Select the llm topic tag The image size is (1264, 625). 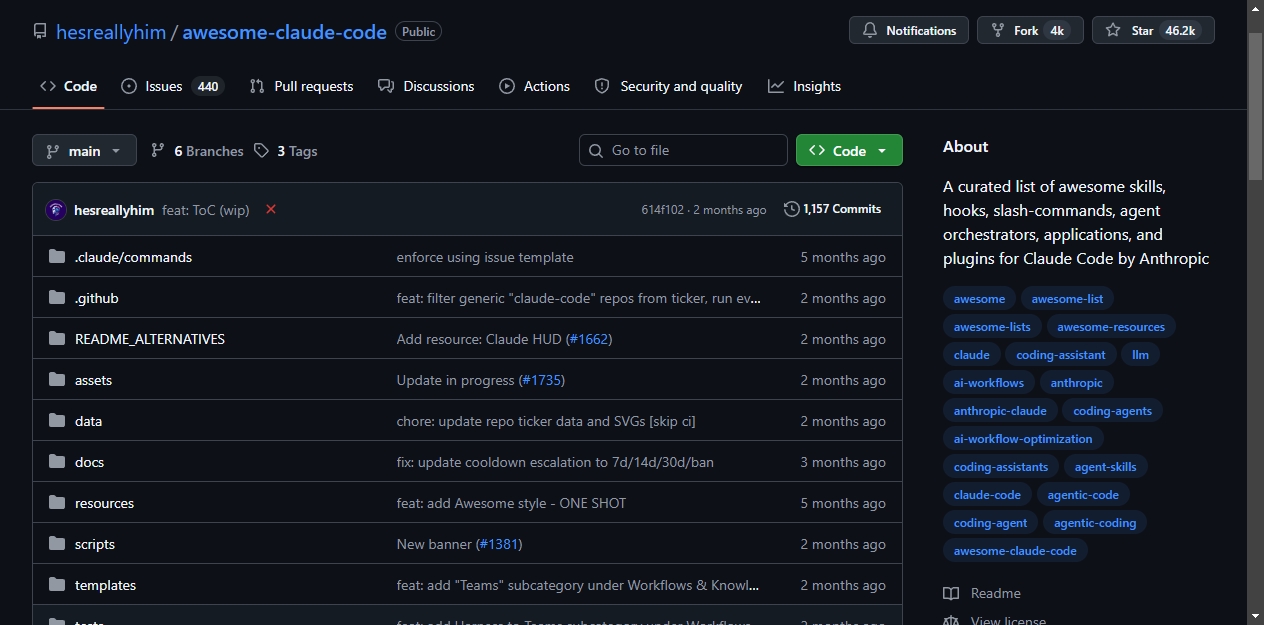pos(1141,355)
